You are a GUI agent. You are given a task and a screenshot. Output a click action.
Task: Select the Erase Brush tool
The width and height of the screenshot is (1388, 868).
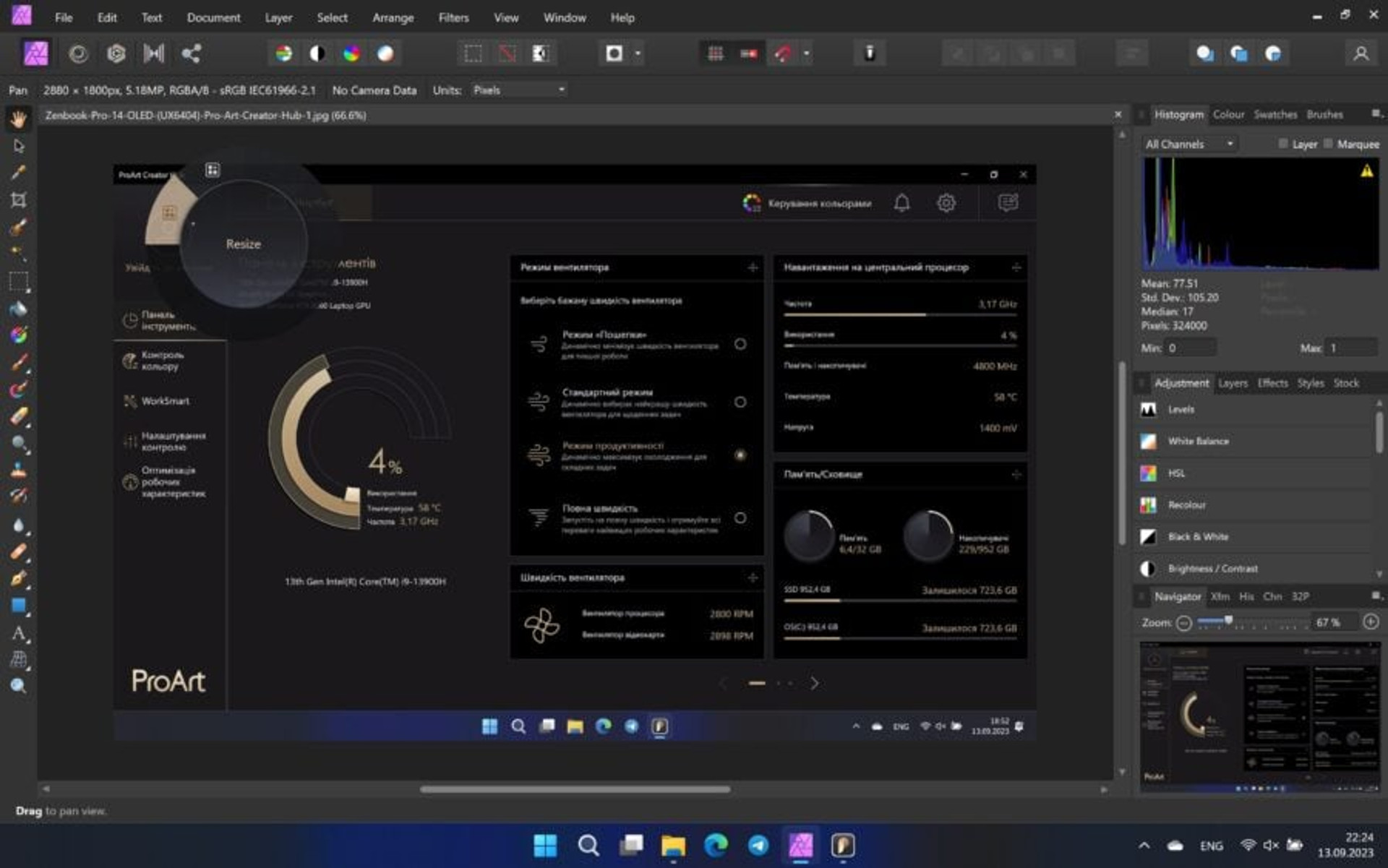click(x=19, y=416)
